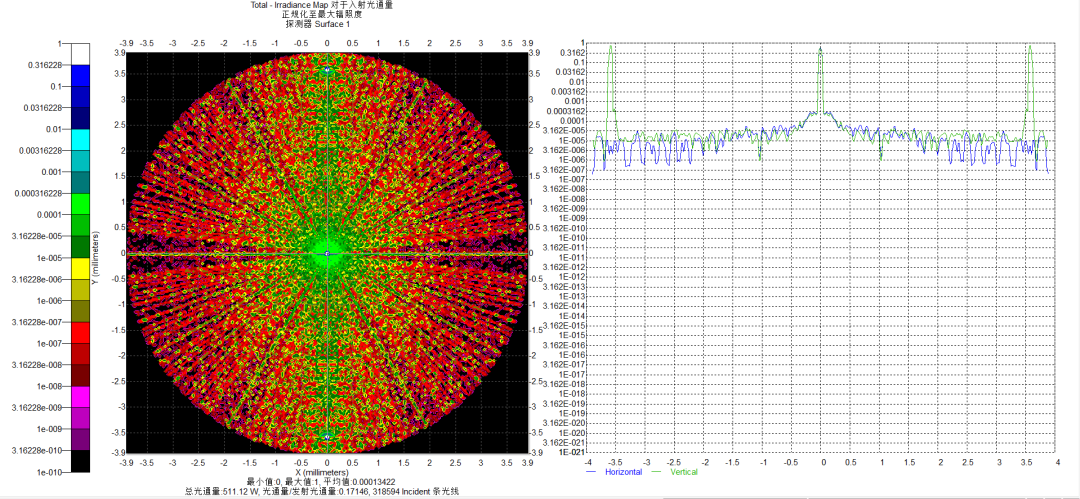Screen dimensions: 1080x499
Task: Select the '3.16228e-005' color scale label
Action: 39,236
